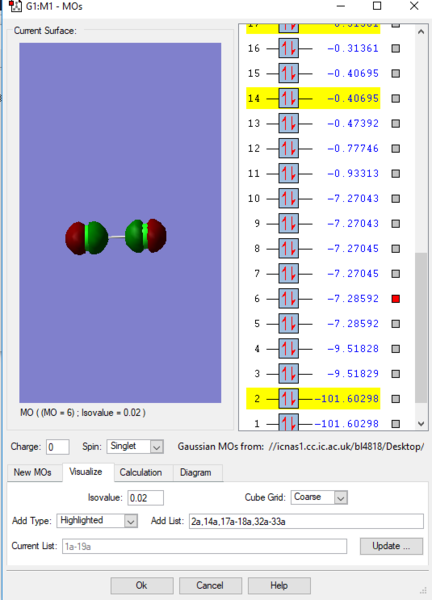
Task: Select energy value -0.77746 of MO 12
Action: coord(353,148)
